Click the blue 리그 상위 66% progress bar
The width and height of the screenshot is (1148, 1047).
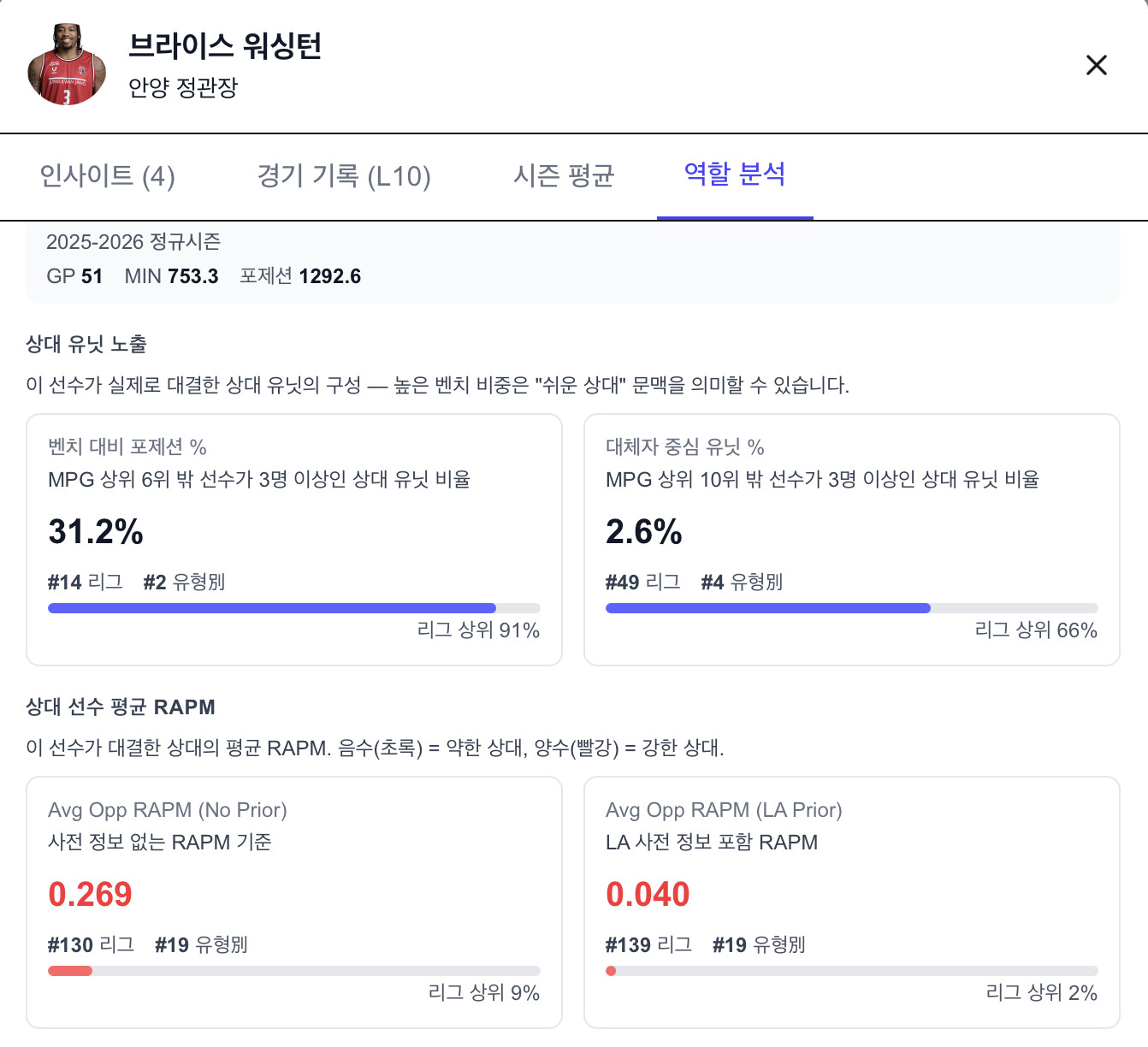pyautogui.click(x=767, y=608)
